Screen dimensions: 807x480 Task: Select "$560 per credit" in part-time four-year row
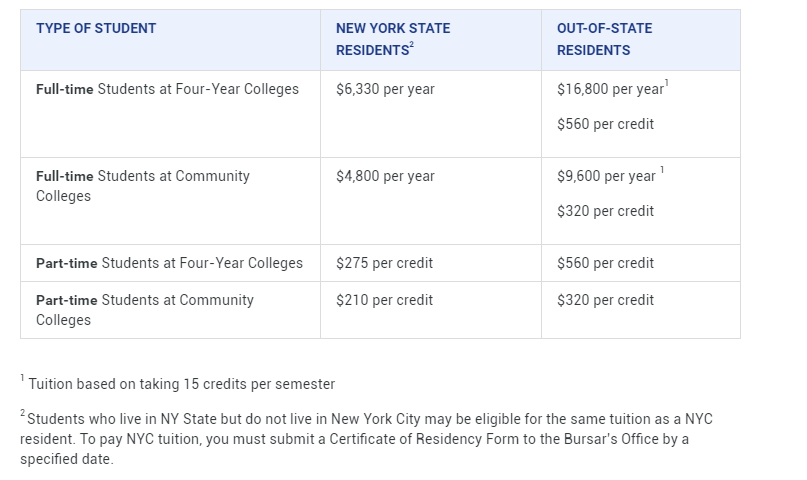(x=605, y=263)
